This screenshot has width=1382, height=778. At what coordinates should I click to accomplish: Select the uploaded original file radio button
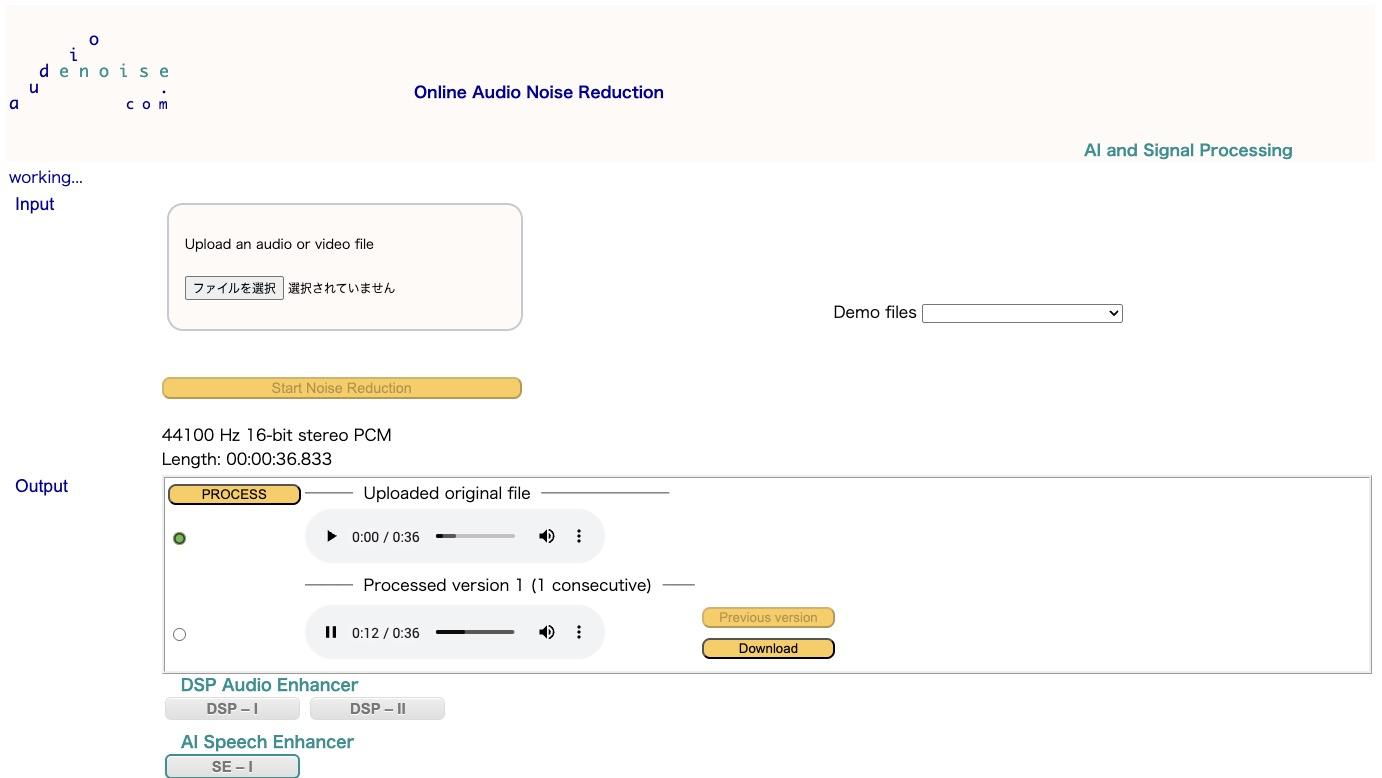point(180,539)
